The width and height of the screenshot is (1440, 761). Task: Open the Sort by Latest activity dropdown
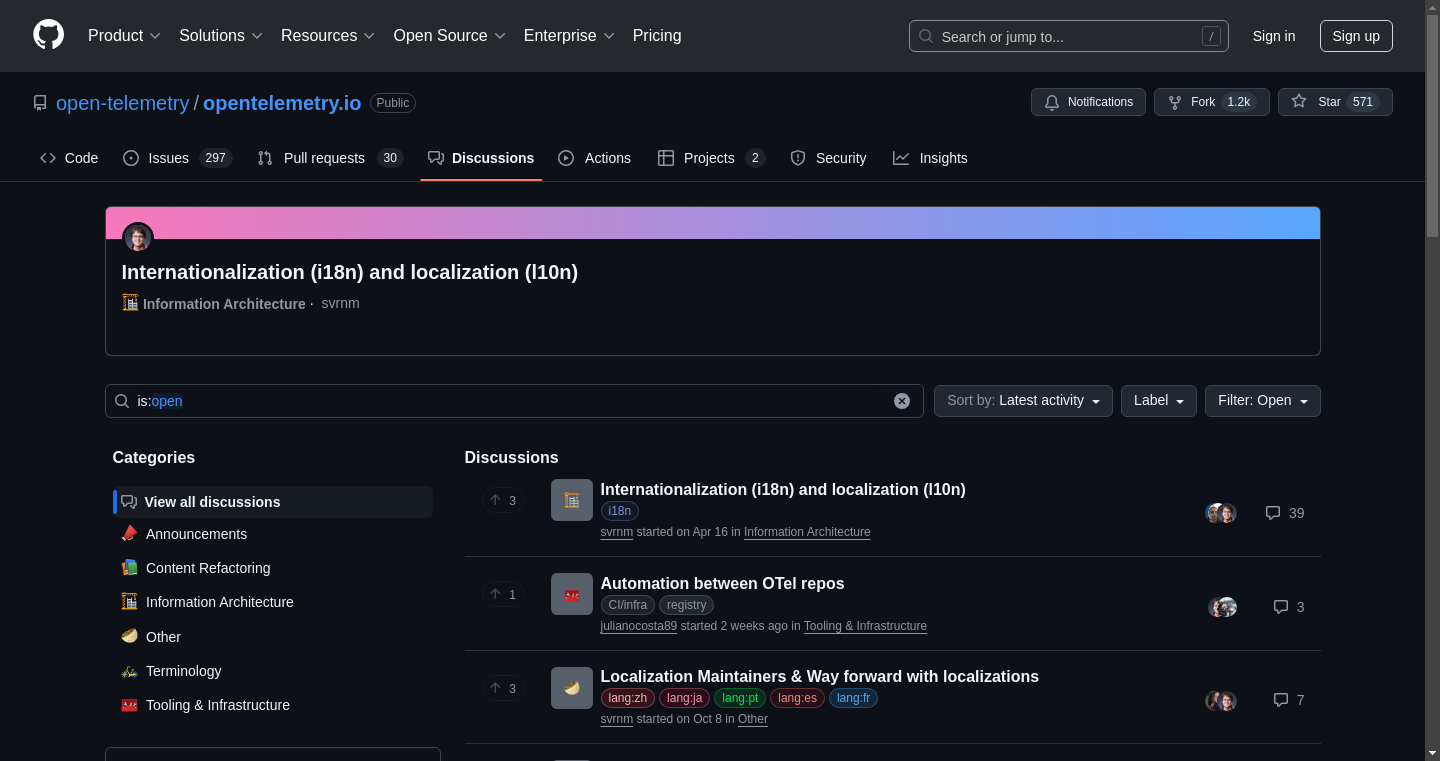click(x=1023, y=401)
